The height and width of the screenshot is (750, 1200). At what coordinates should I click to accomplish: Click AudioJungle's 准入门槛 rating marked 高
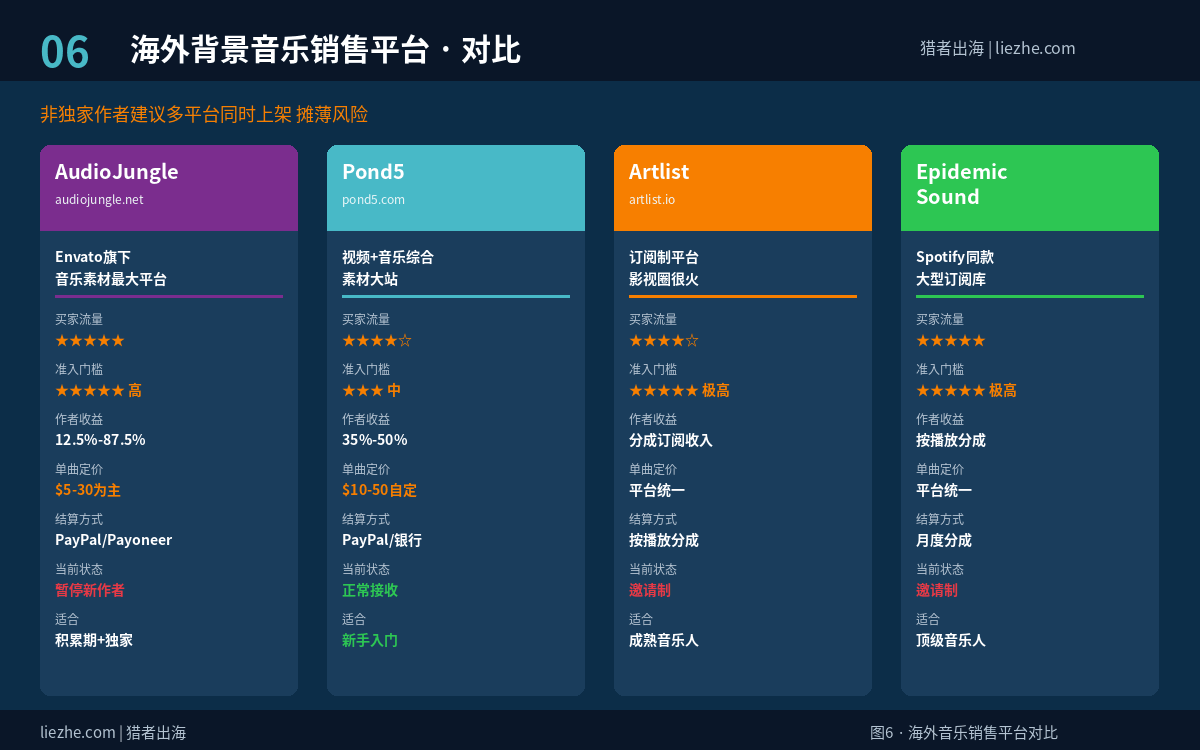coord(98,390)
